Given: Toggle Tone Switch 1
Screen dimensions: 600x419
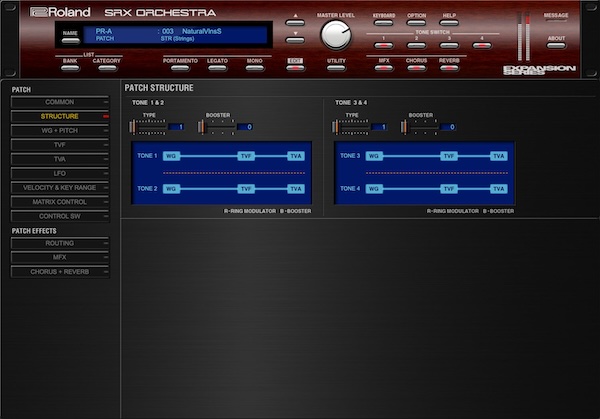Looking at the screenshot, I should [x=383, y=46].
